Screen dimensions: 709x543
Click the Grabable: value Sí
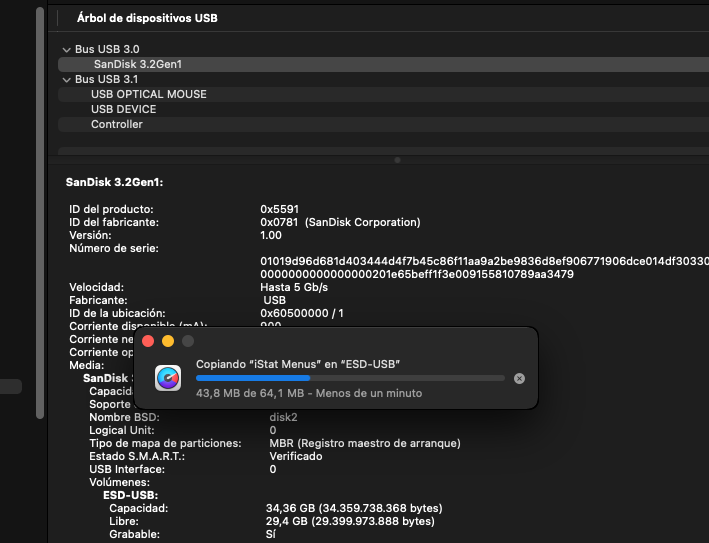click(x=271, y=535)
